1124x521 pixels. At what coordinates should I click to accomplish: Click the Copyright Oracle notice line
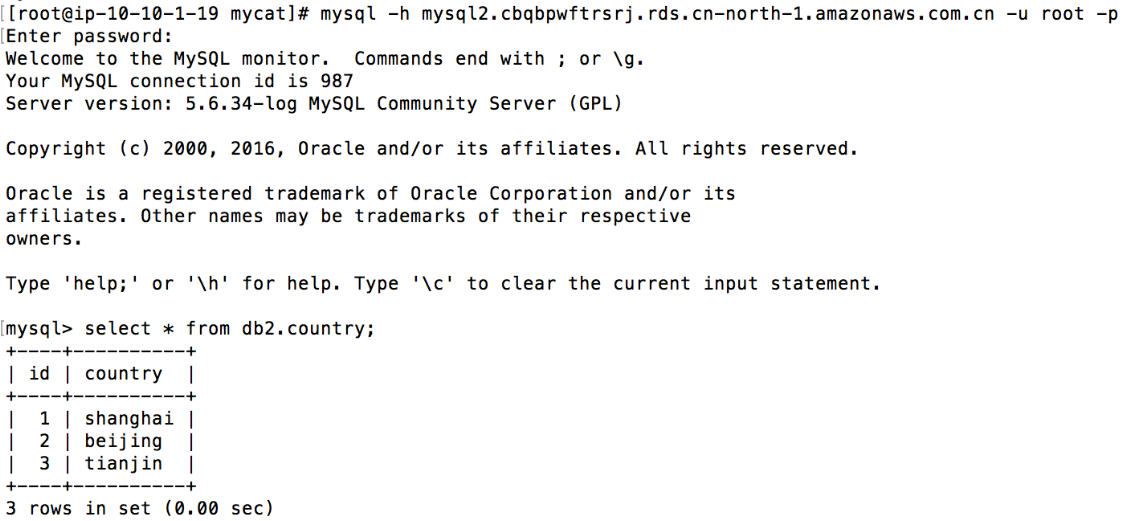[x=432, y=149]
